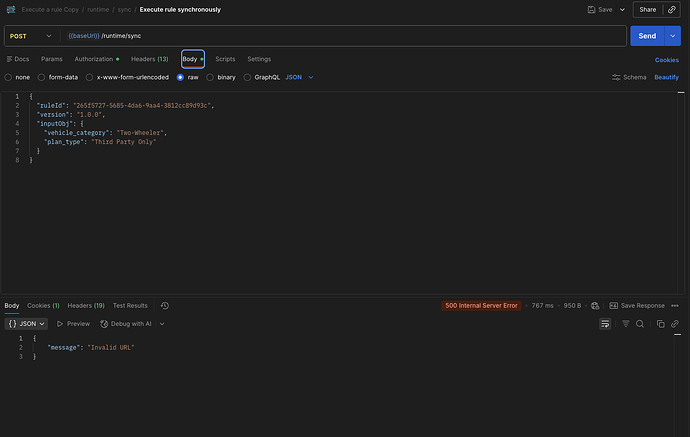Click the Share button
Image resolution: width=690 pixels, height=437 pixels.
coord(648,10)
